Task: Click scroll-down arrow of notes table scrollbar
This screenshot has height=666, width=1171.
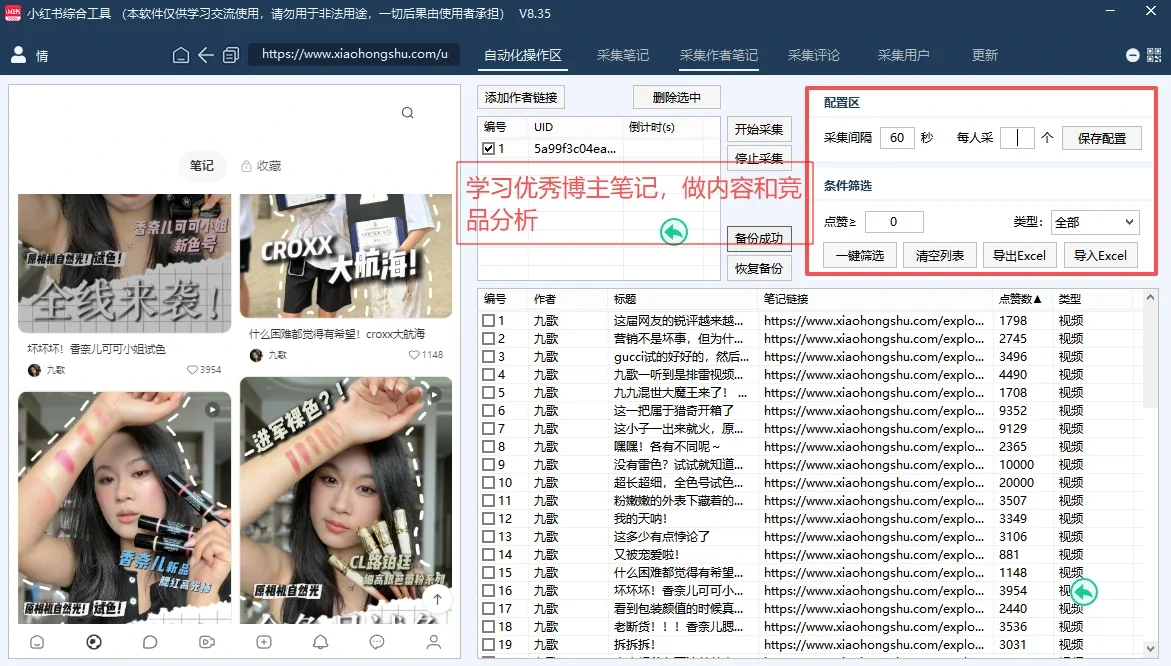Action: [1150, 649]
